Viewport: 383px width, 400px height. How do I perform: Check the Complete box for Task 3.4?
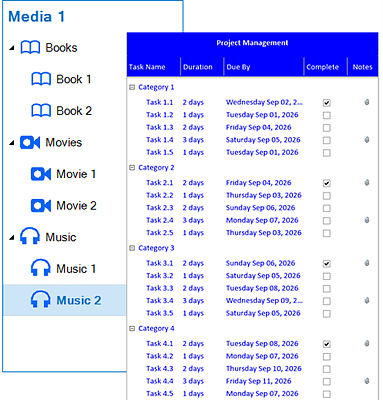327,301
